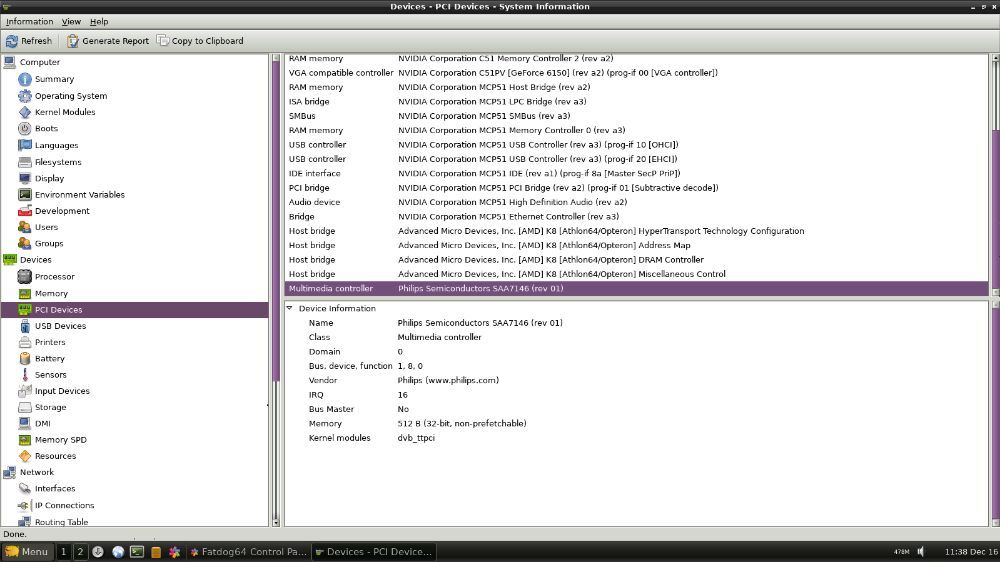Image resolution: width=1000 pixels, height=562 pixels.
Task: Select Processor icon in Devices
Action: coord(25,276)
